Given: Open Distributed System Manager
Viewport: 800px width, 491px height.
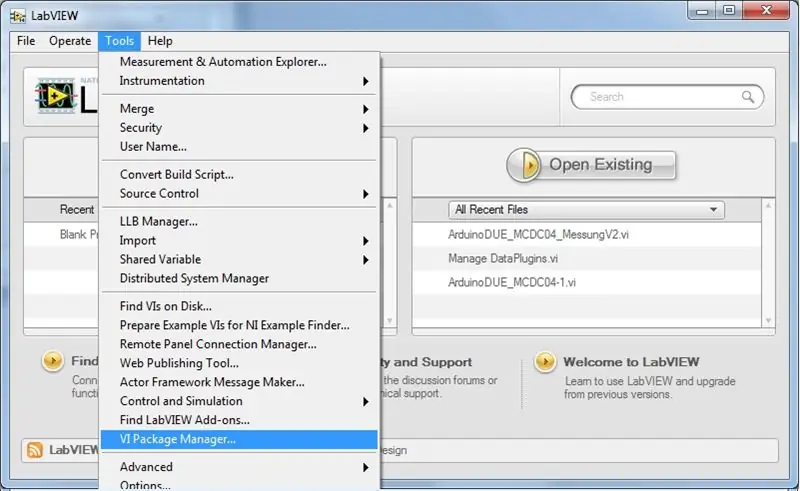Looking at the screenshot, I should 239,278.
